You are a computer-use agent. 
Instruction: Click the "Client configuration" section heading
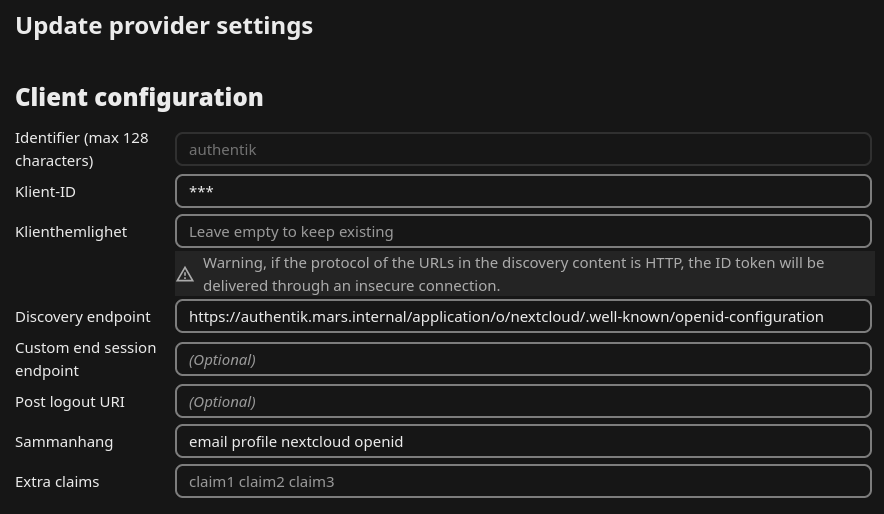pyautogui.click(x=139, y=97)
